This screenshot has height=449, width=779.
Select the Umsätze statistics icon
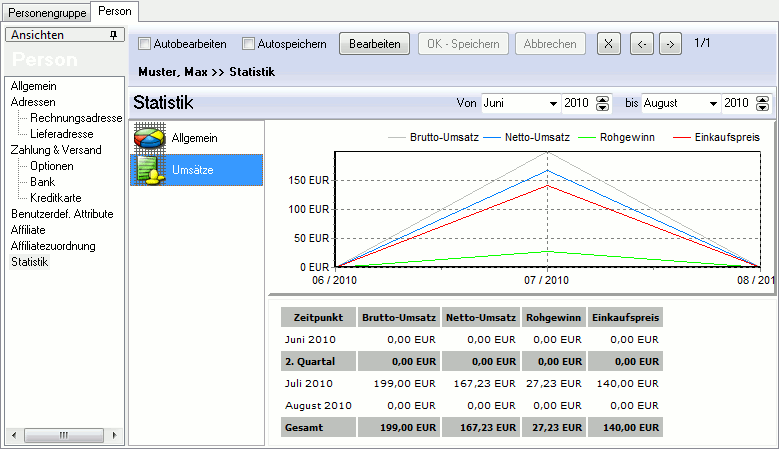(151, 170)
